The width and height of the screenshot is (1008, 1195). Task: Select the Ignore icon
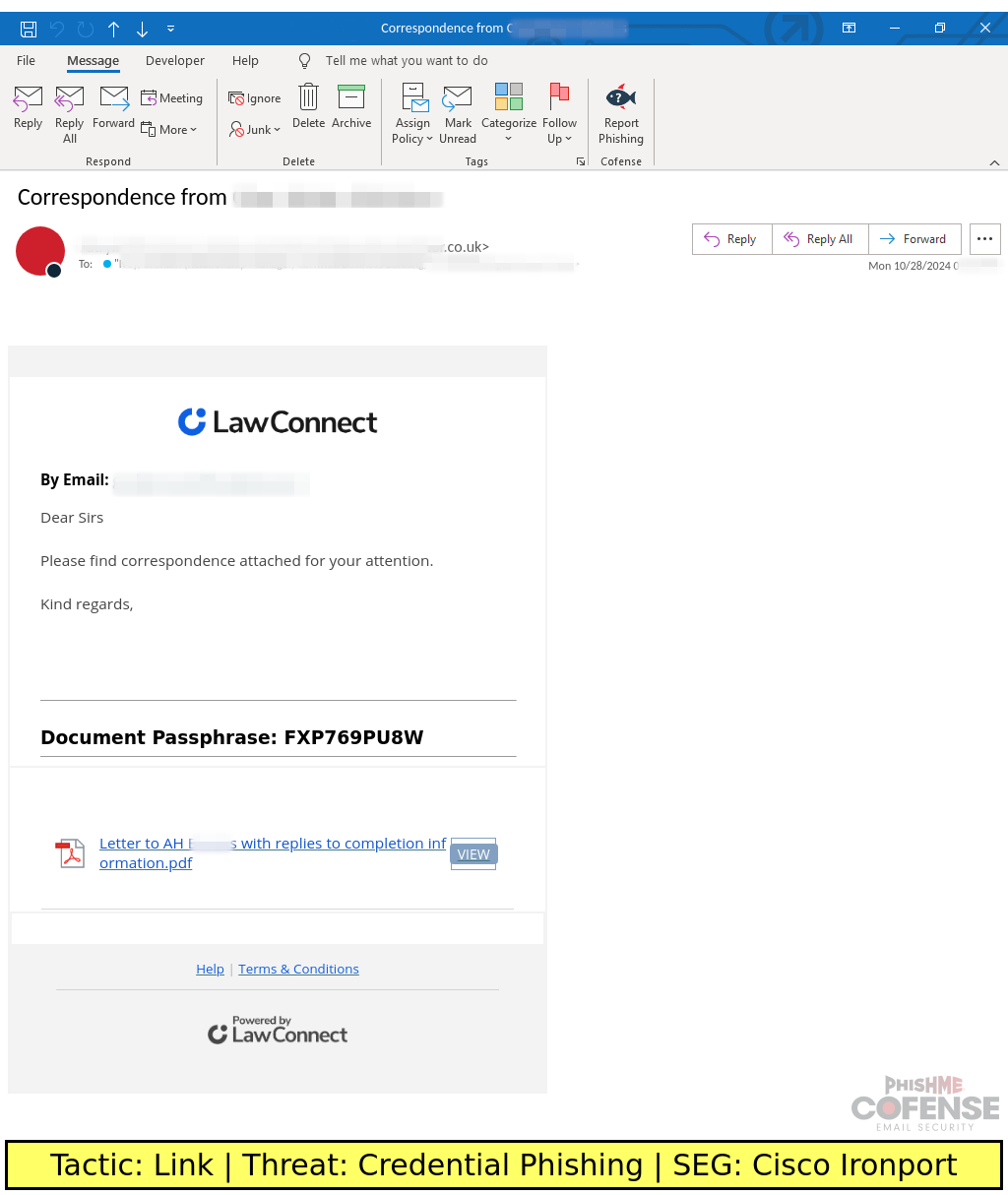click(x=254, y=98)
